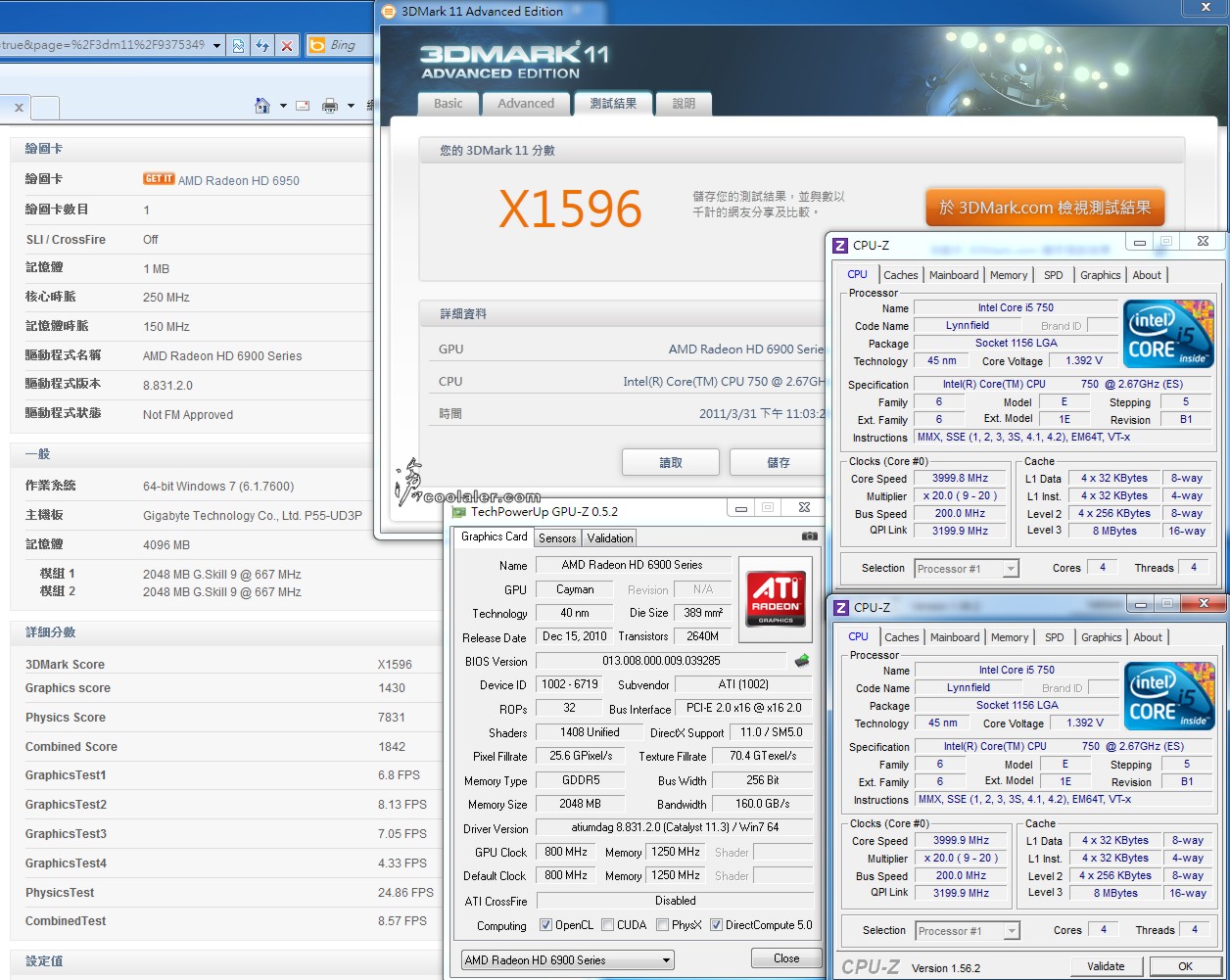Image resolution: width=1230 pixels, height=980 pixels.
Task: Open the Graphics tab in lower CPU-Z
Action: 1102,637
